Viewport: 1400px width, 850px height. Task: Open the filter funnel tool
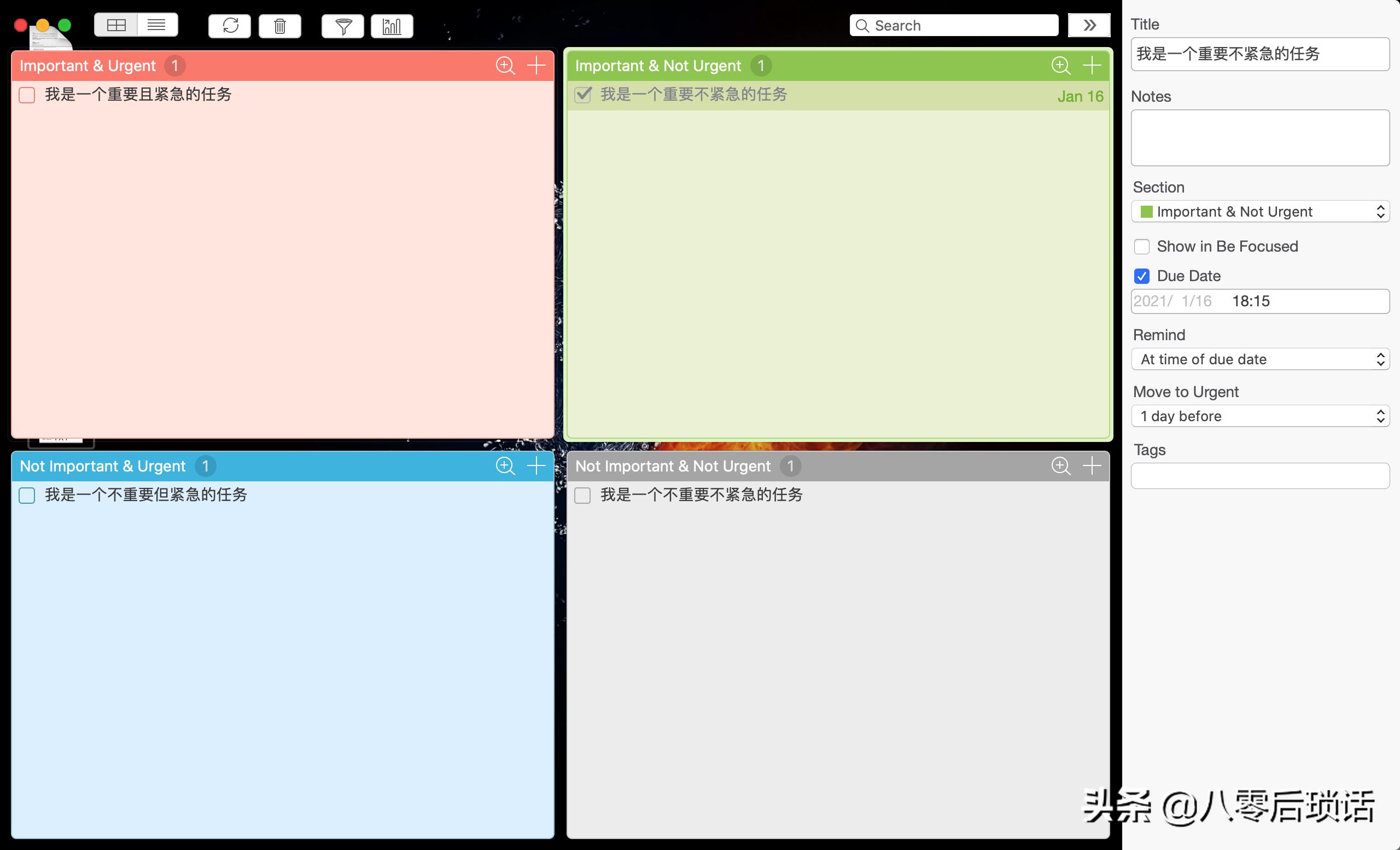tap(342, 26)
